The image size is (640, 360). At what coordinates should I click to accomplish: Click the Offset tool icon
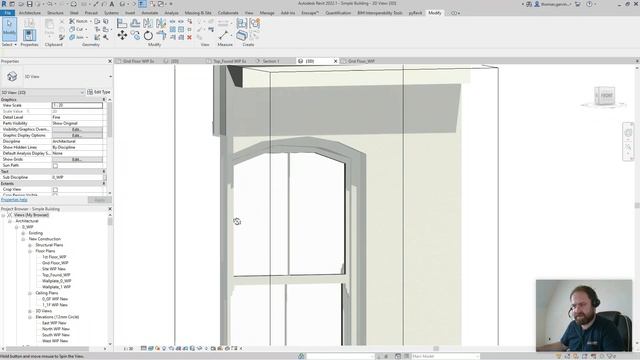point(135,23)
